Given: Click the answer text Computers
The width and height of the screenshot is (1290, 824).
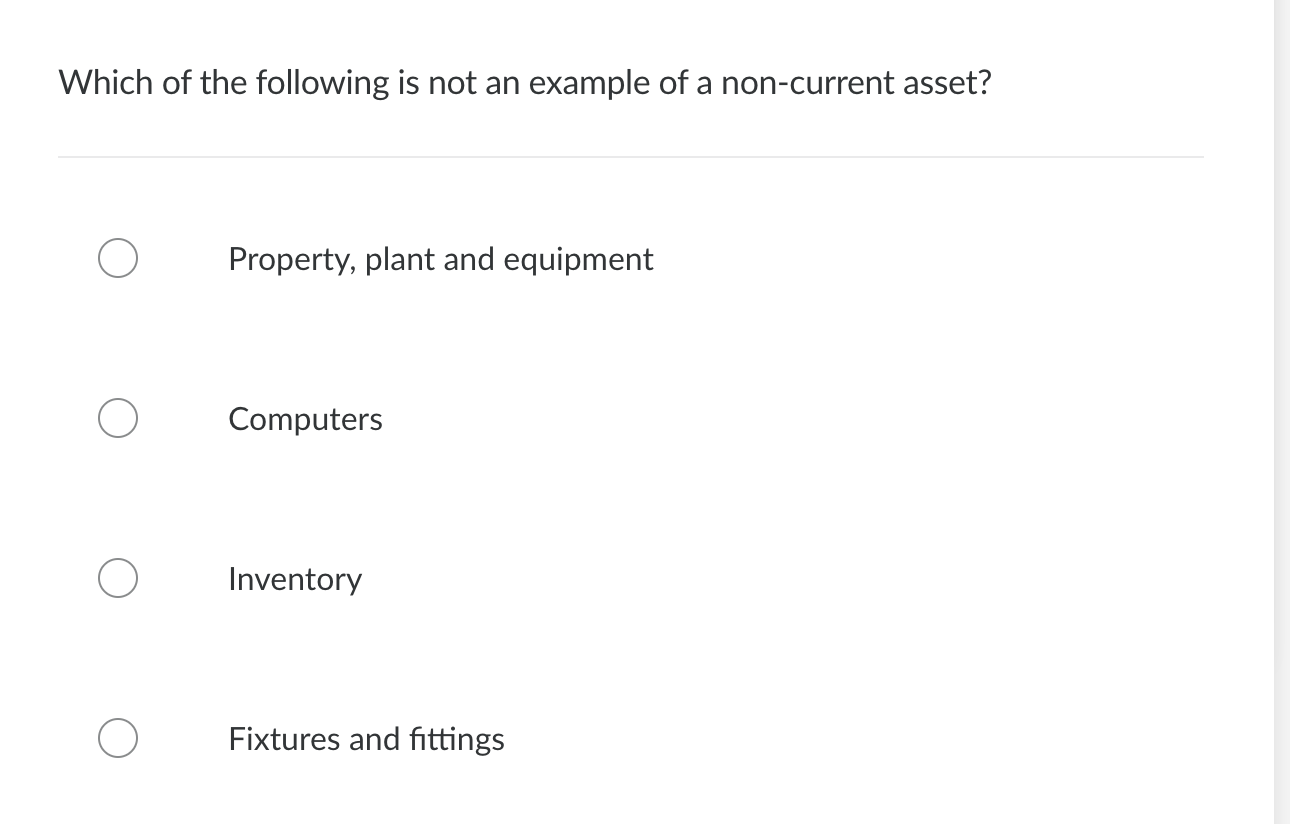Looking at the screenshot, I should (x=305, y=418).
